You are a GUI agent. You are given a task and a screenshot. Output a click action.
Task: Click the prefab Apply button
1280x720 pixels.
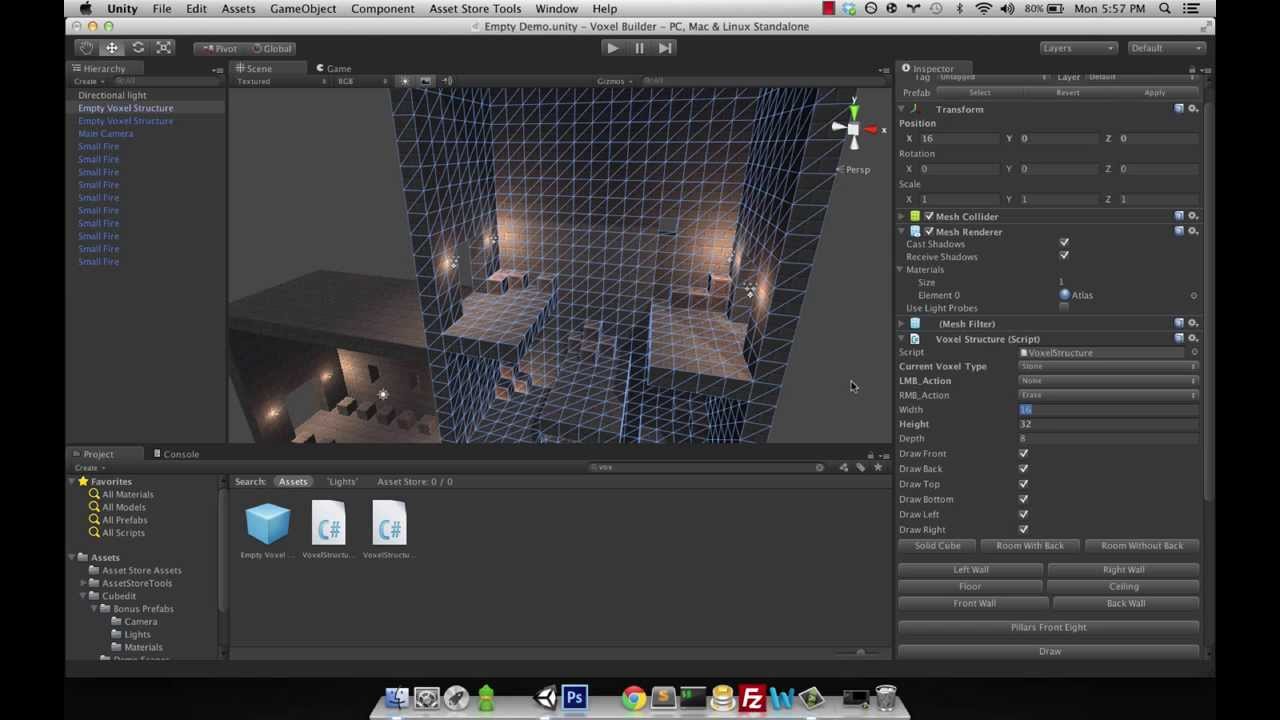[1155, 93]
